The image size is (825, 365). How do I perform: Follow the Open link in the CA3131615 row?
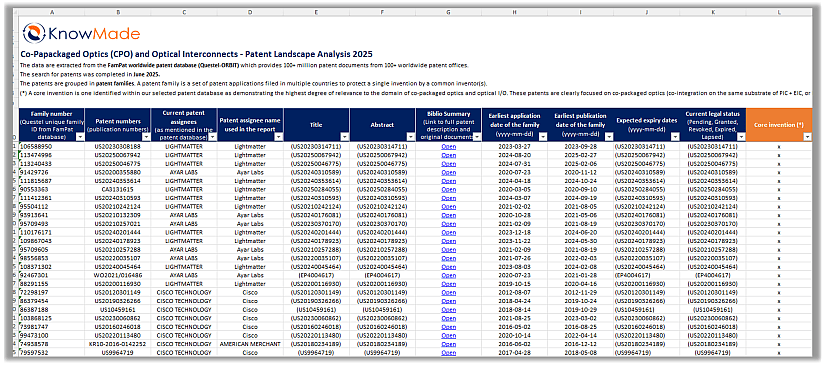[448, 189]
